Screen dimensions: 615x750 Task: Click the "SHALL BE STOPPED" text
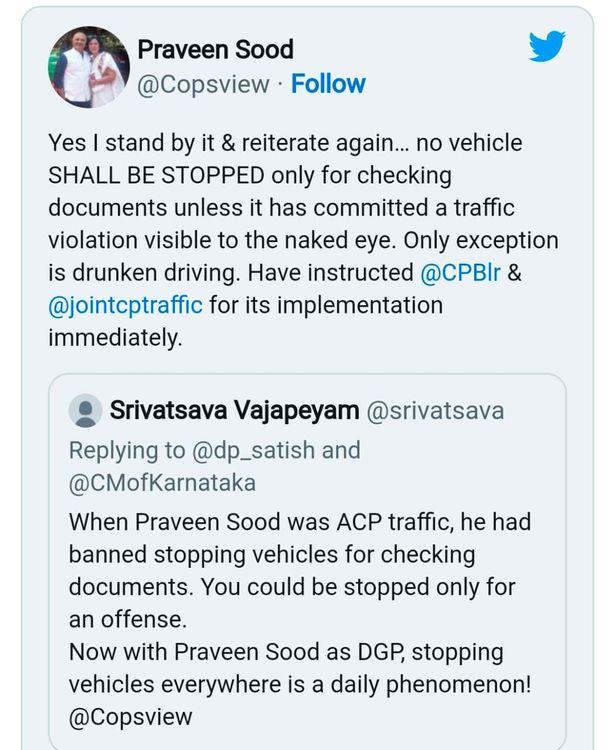pos(156,176)
